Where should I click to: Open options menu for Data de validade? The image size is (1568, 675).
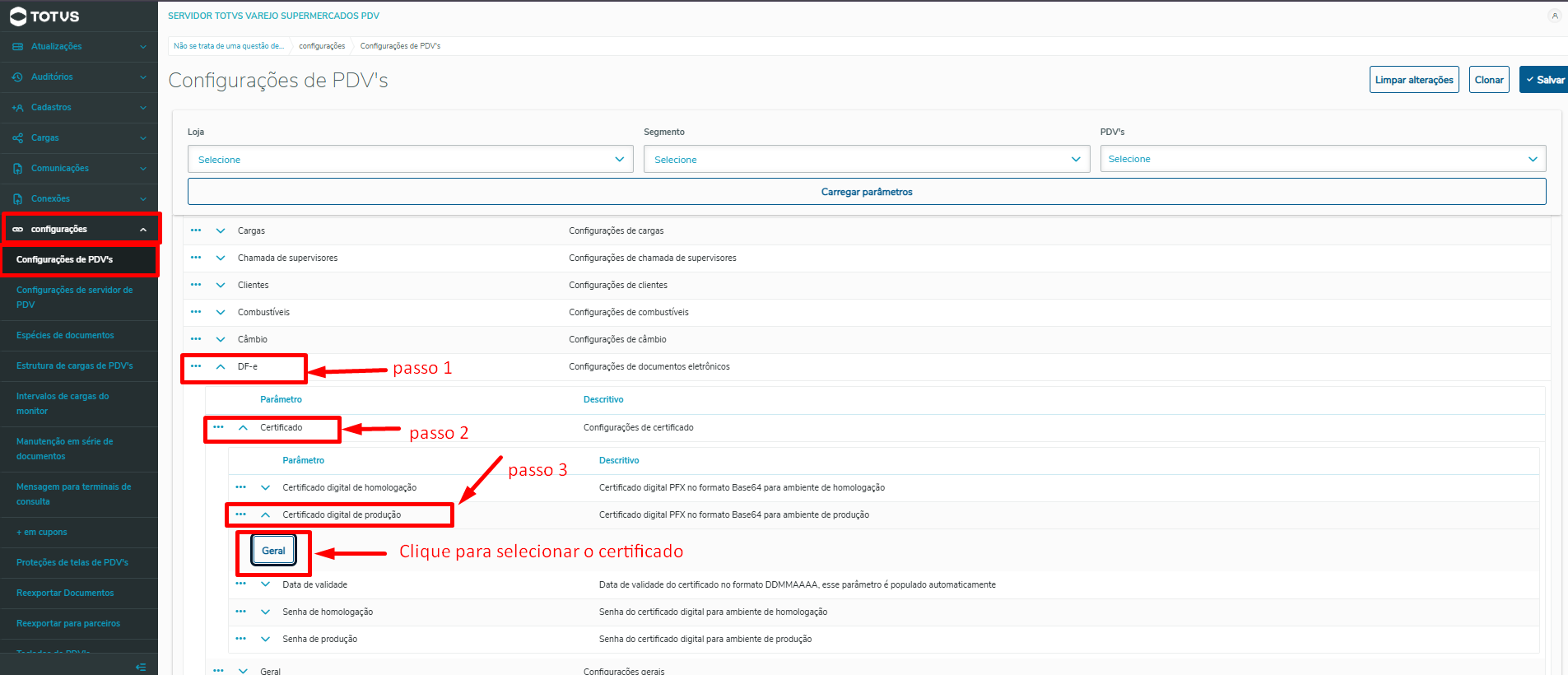(240, 584)
